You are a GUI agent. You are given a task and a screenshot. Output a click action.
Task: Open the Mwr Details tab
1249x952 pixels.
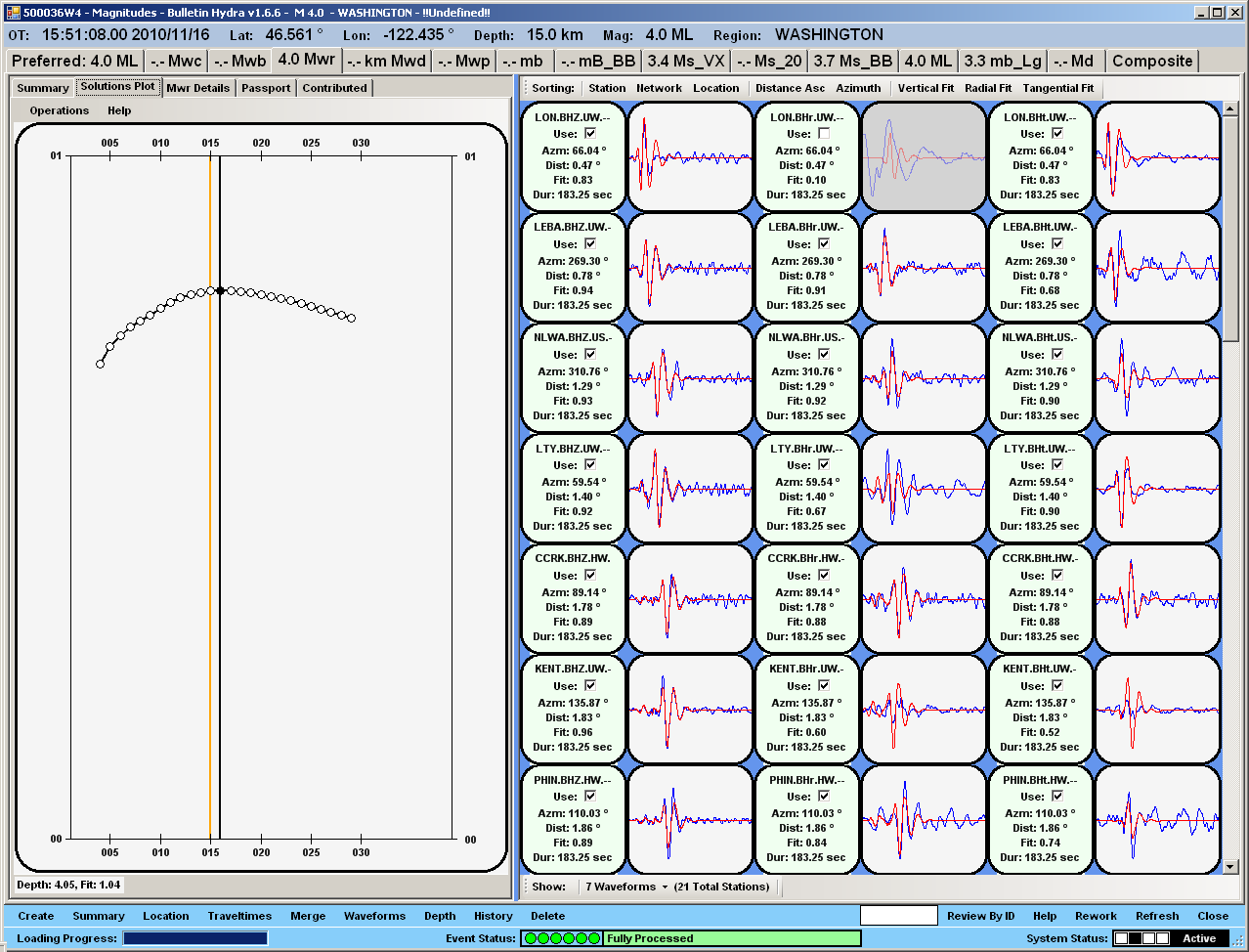pyautogui.click(x=198, y=88)
